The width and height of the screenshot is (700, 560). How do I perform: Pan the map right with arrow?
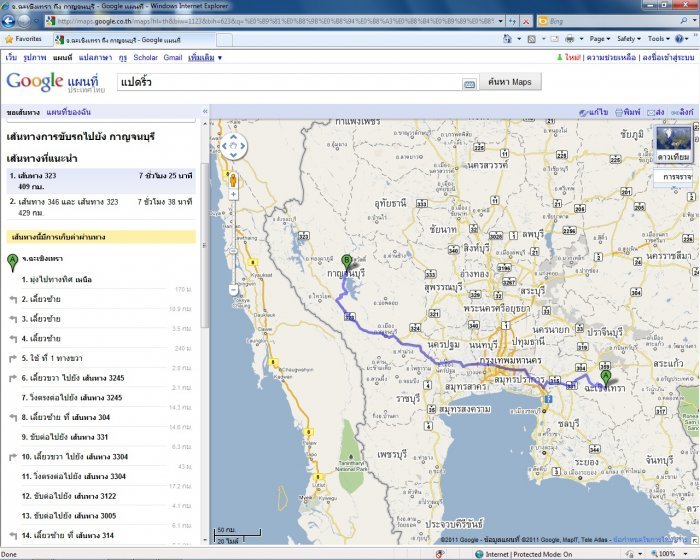pos(243,146)
